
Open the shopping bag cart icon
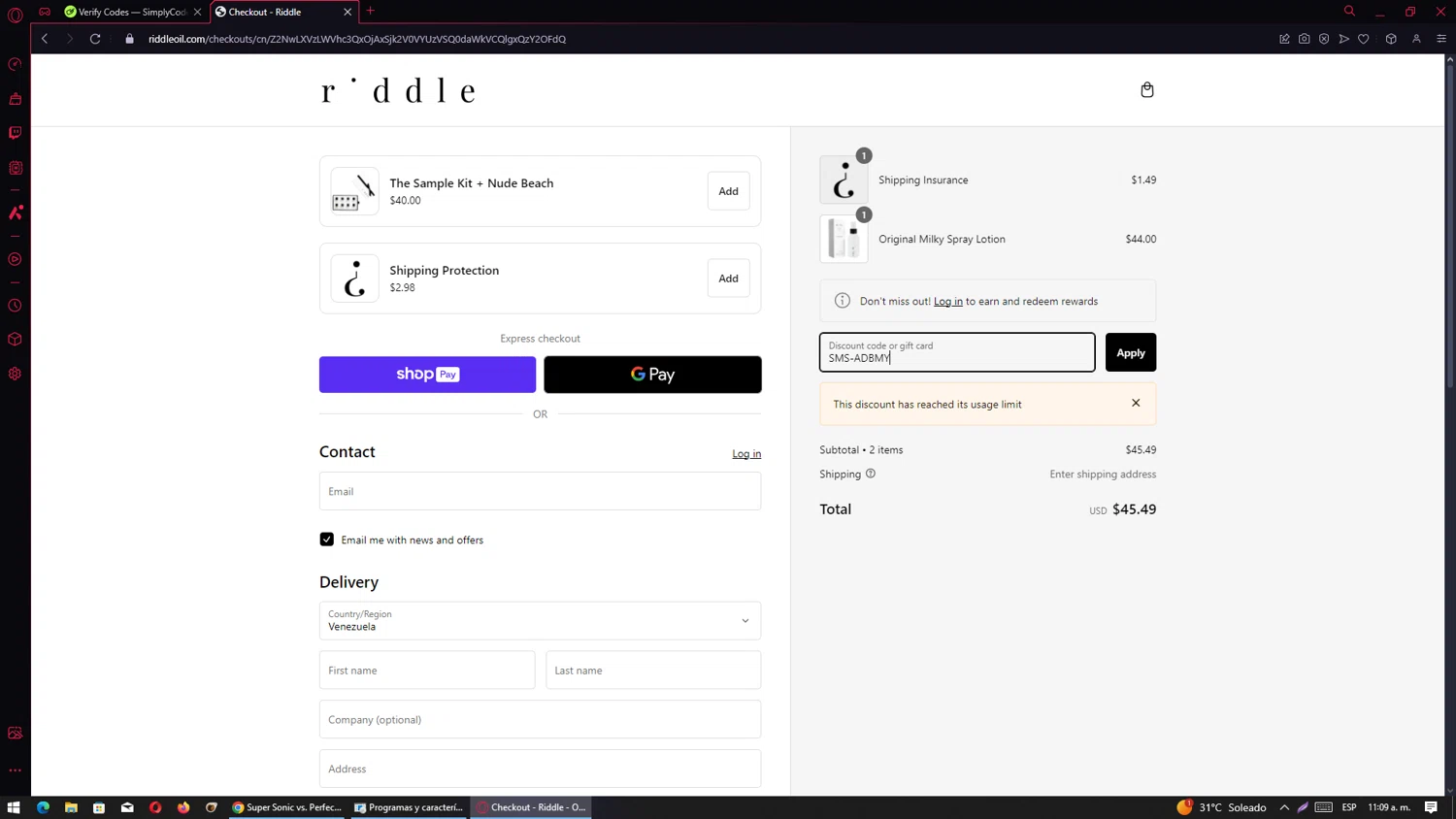(x=1146, y=90)
